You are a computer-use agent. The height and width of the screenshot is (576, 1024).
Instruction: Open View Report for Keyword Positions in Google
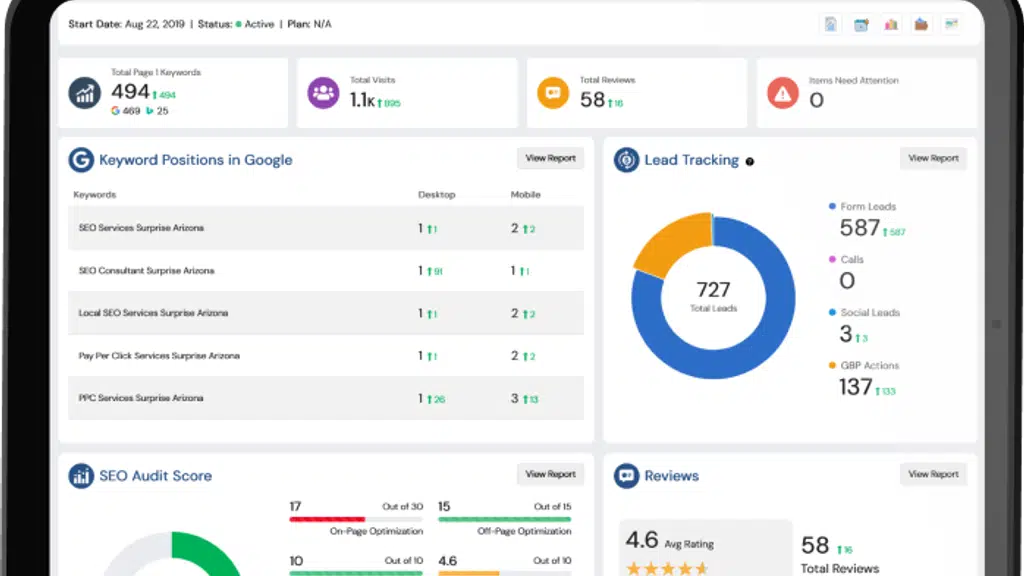551,158
